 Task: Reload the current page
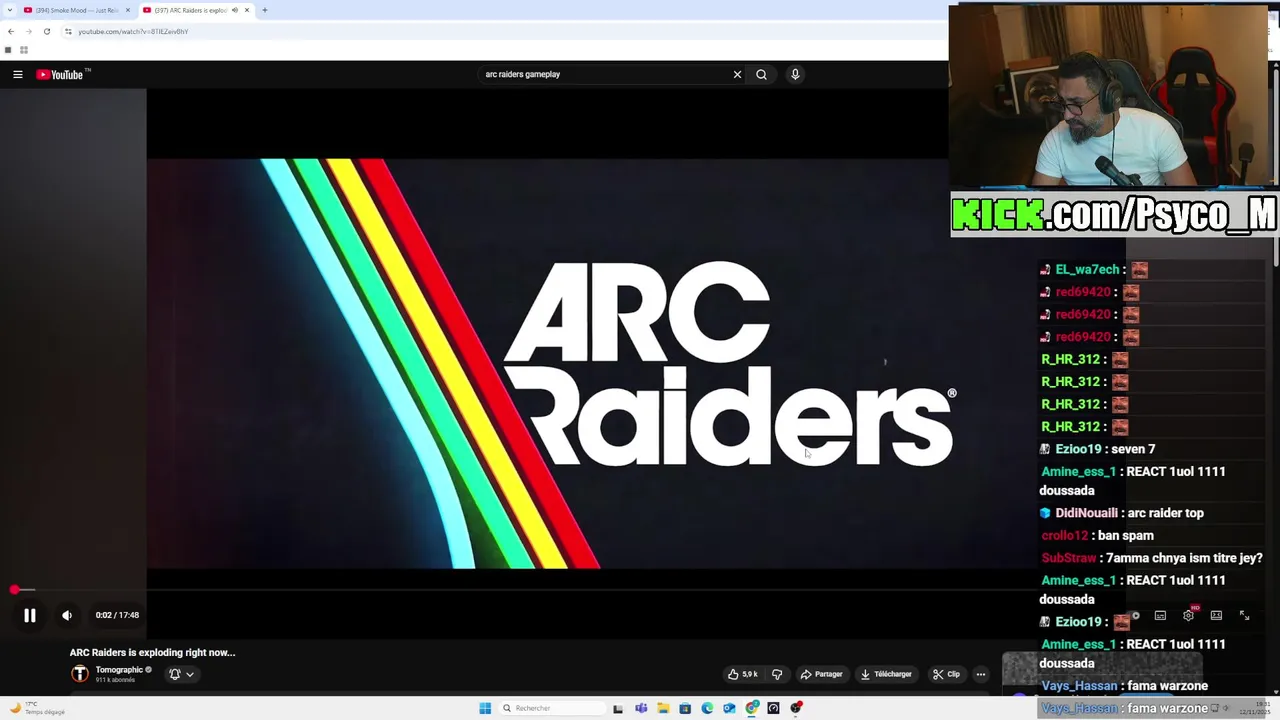(x=46, y=31)
